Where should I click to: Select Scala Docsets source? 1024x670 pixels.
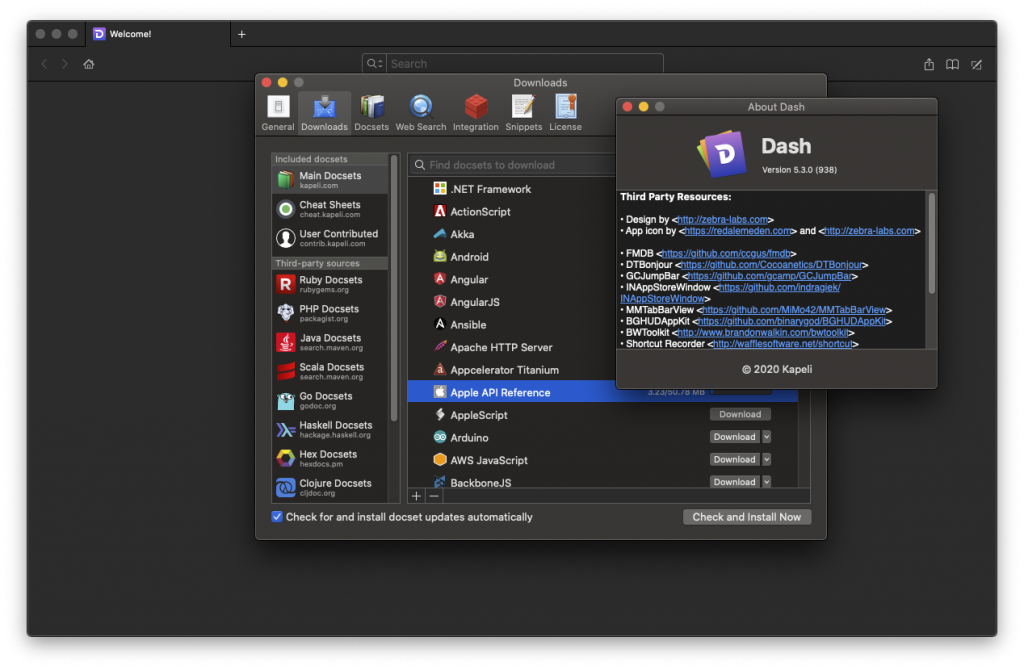point(330,371)
